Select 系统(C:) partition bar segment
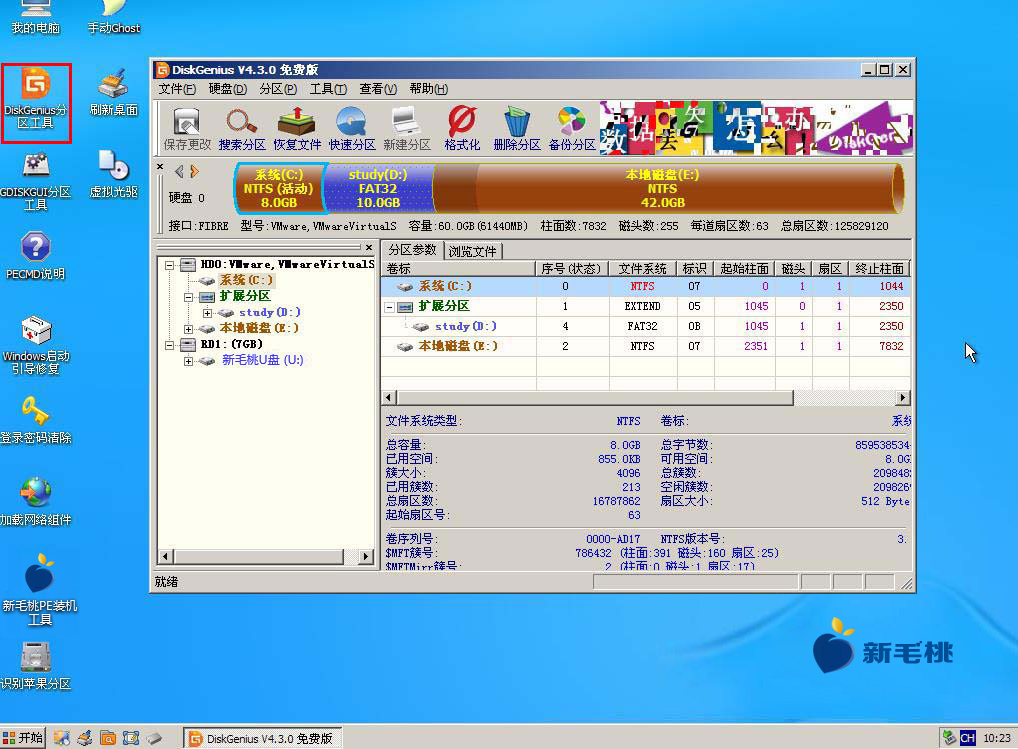The width and height of the screenshot is (1018, 749). click(279, 188)
